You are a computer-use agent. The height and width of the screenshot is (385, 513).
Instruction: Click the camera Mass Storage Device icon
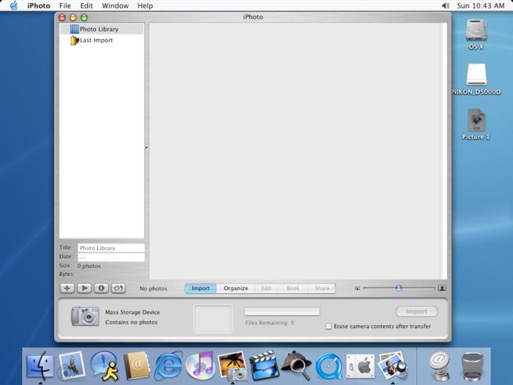coord(85,316)
